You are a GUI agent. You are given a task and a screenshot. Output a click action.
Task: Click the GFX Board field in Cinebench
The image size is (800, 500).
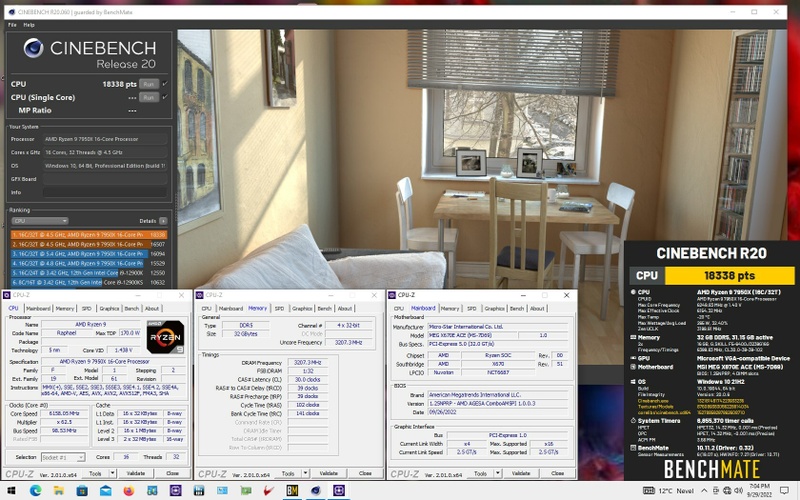pyautogui.click(x=105, y=179)
